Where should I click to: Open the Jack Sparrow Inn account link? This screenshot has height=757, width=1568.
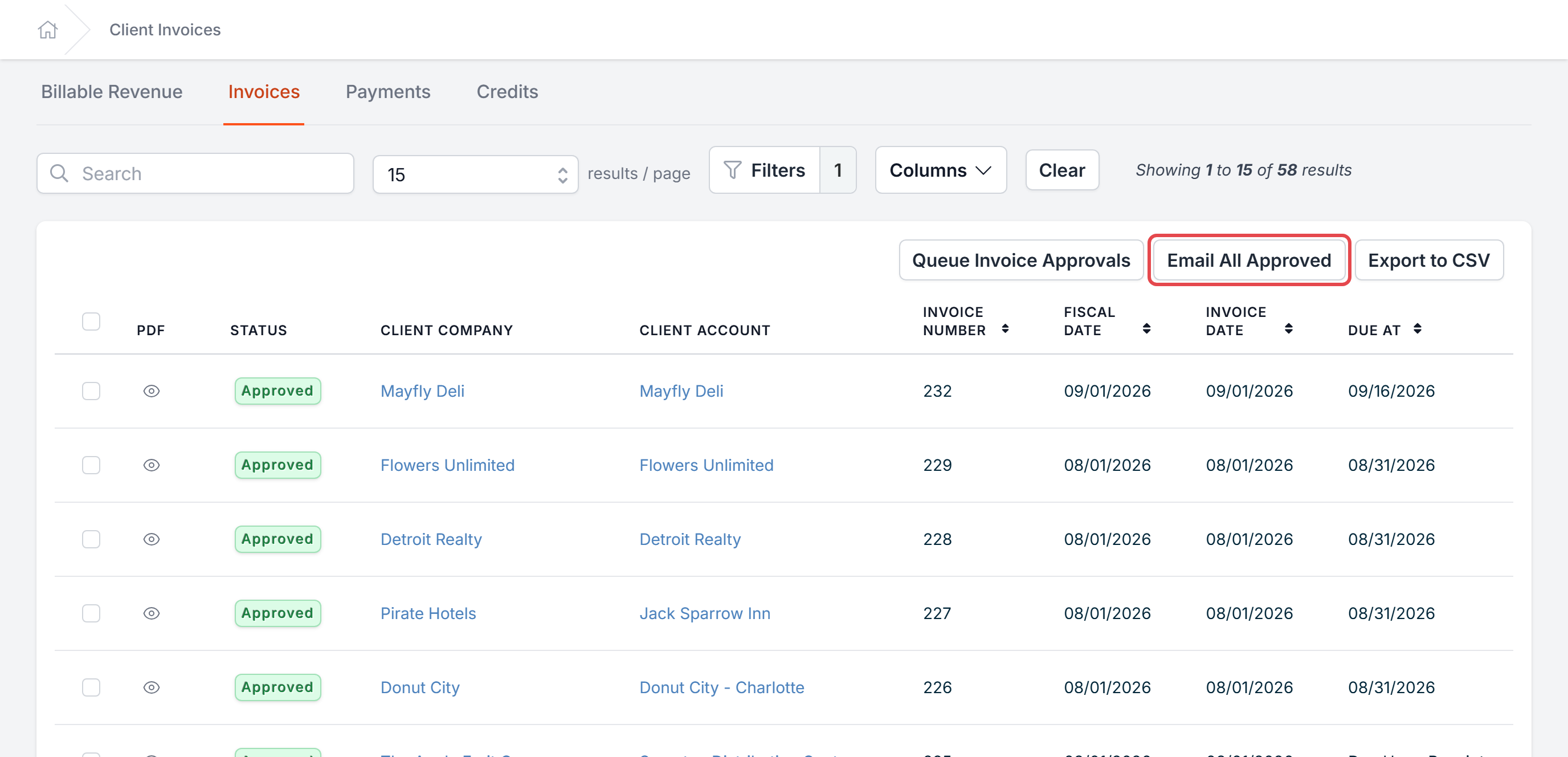click(705, 613)
